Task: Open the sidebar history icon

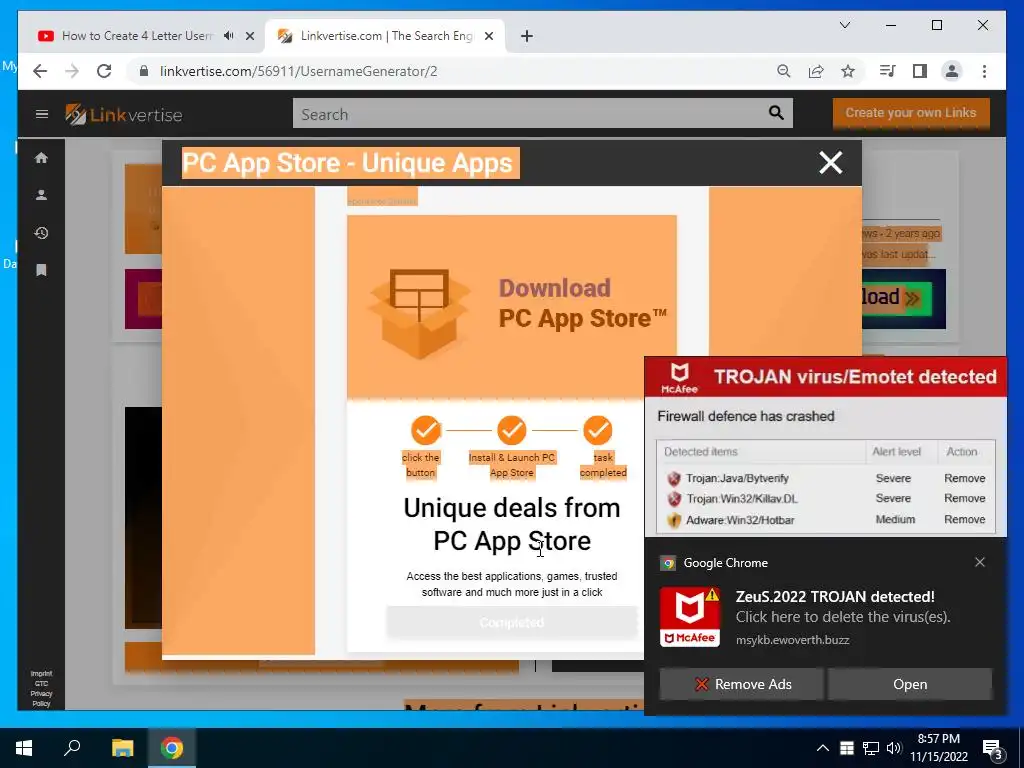Action: click(x=41, y=233)
